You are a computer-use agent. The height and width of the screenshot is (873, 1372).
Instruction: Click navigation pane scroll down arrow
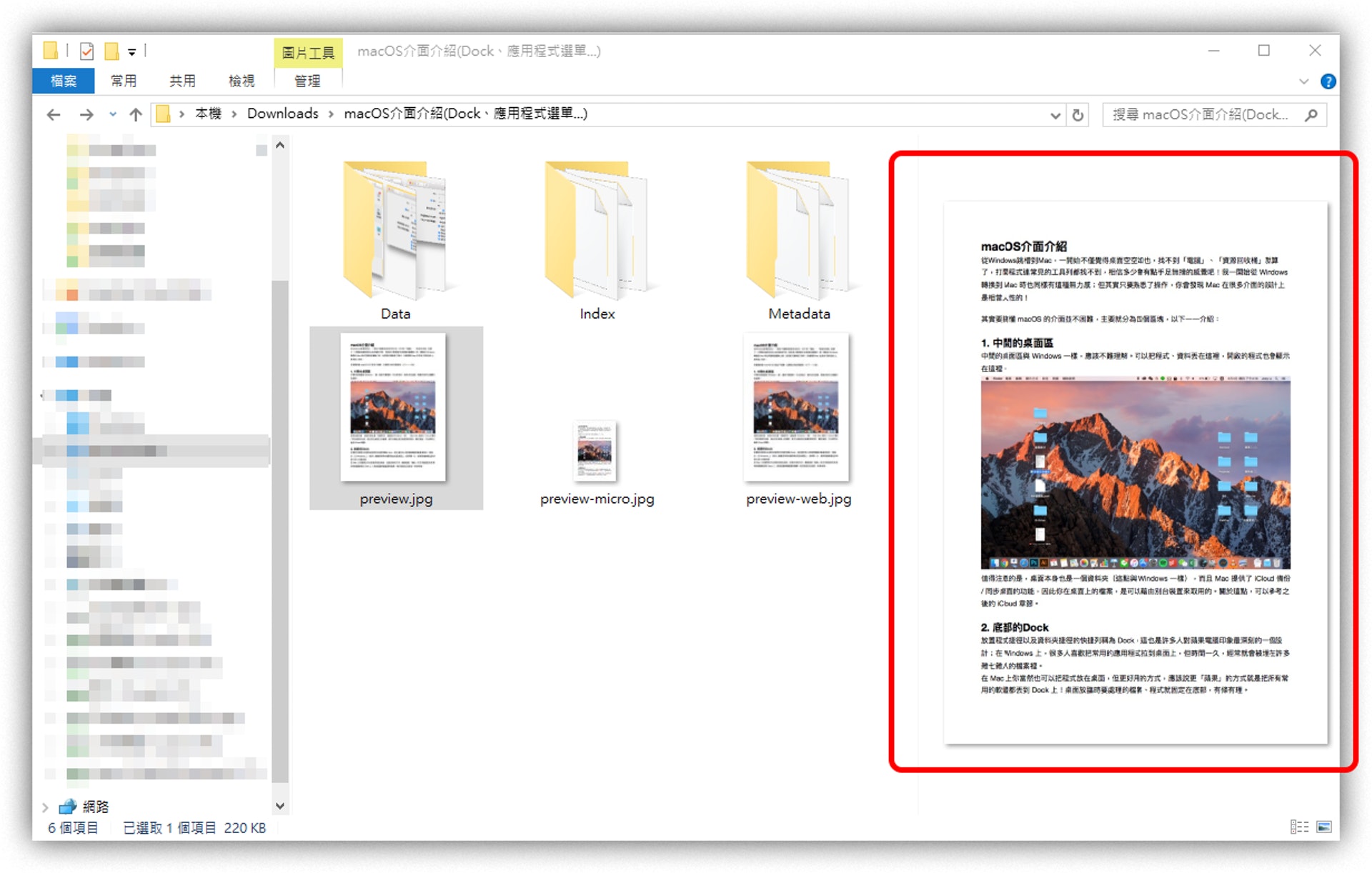(280, 806)
